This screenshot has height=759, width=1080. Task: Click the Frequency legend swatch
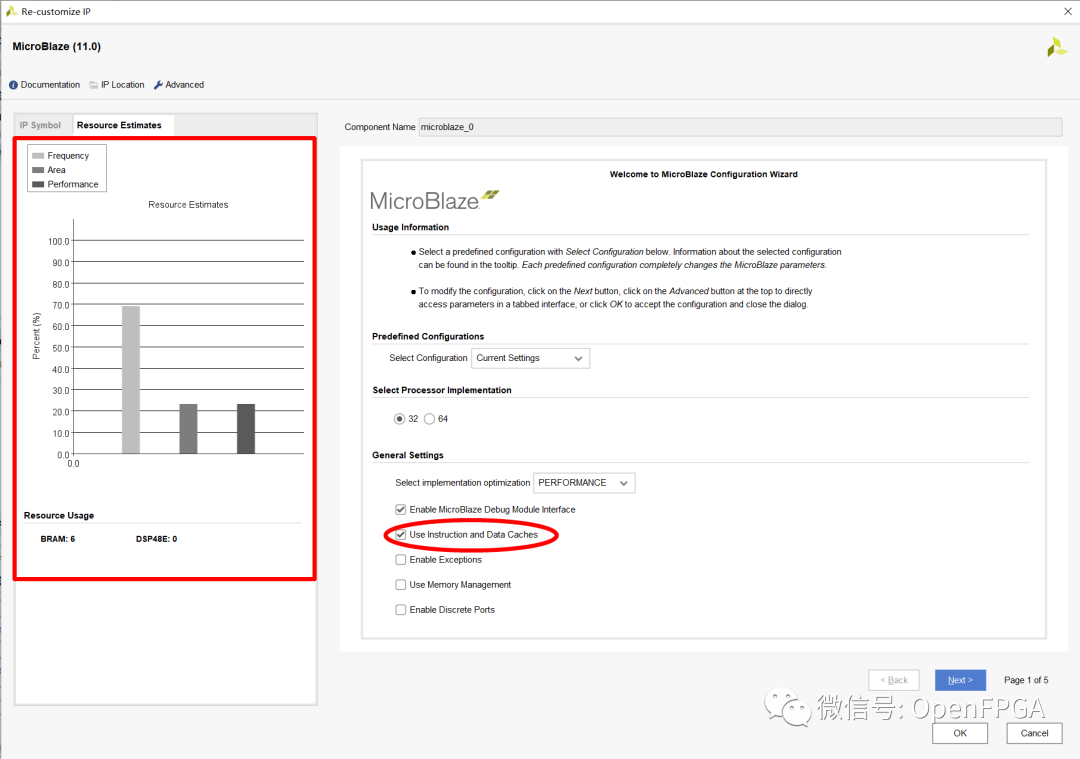(38, 156)
